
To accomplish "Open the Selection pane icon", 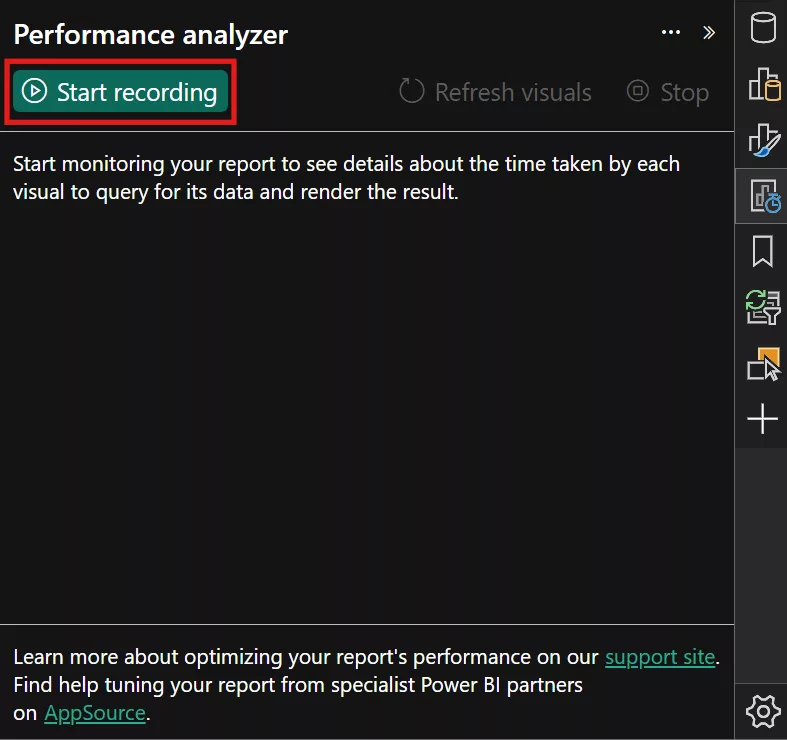I will [x=763, y=363].
